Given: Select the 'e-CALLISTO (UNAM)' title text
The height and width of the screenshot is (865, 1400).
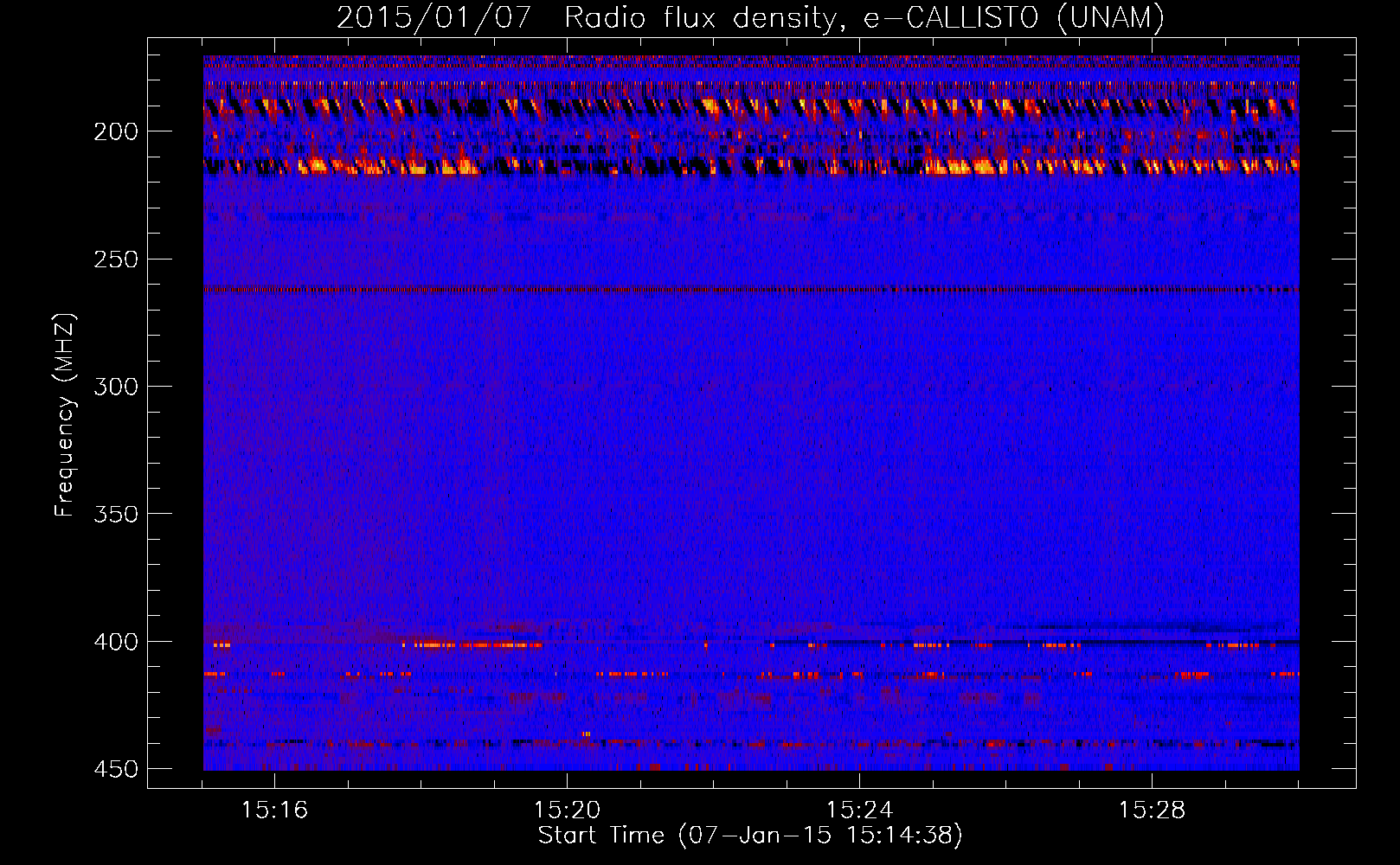Looking at the screenshot, I should (x=1014, y=18).
